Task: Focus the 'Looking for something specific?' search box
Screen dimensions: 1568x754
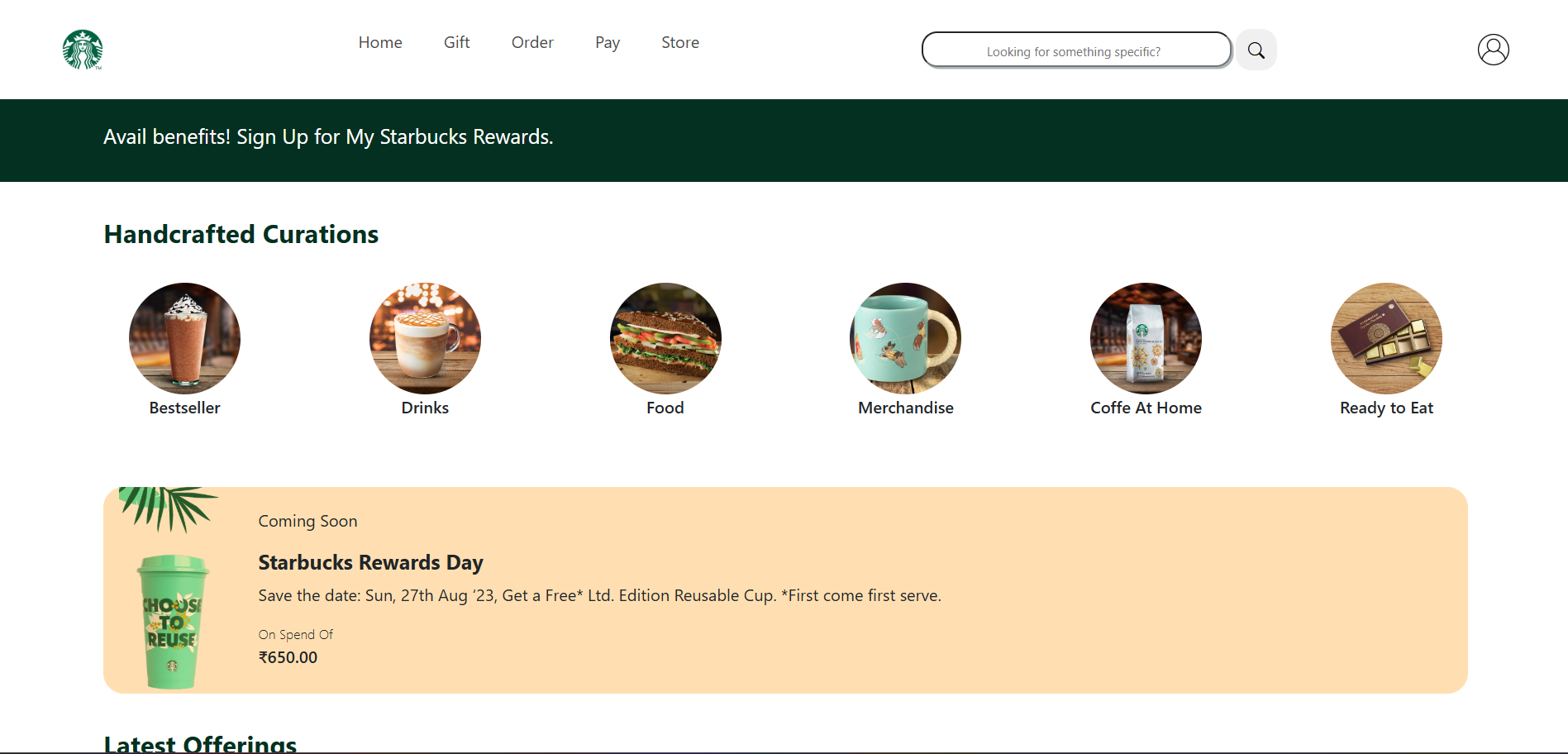Action: click(x=1075, y=50)
